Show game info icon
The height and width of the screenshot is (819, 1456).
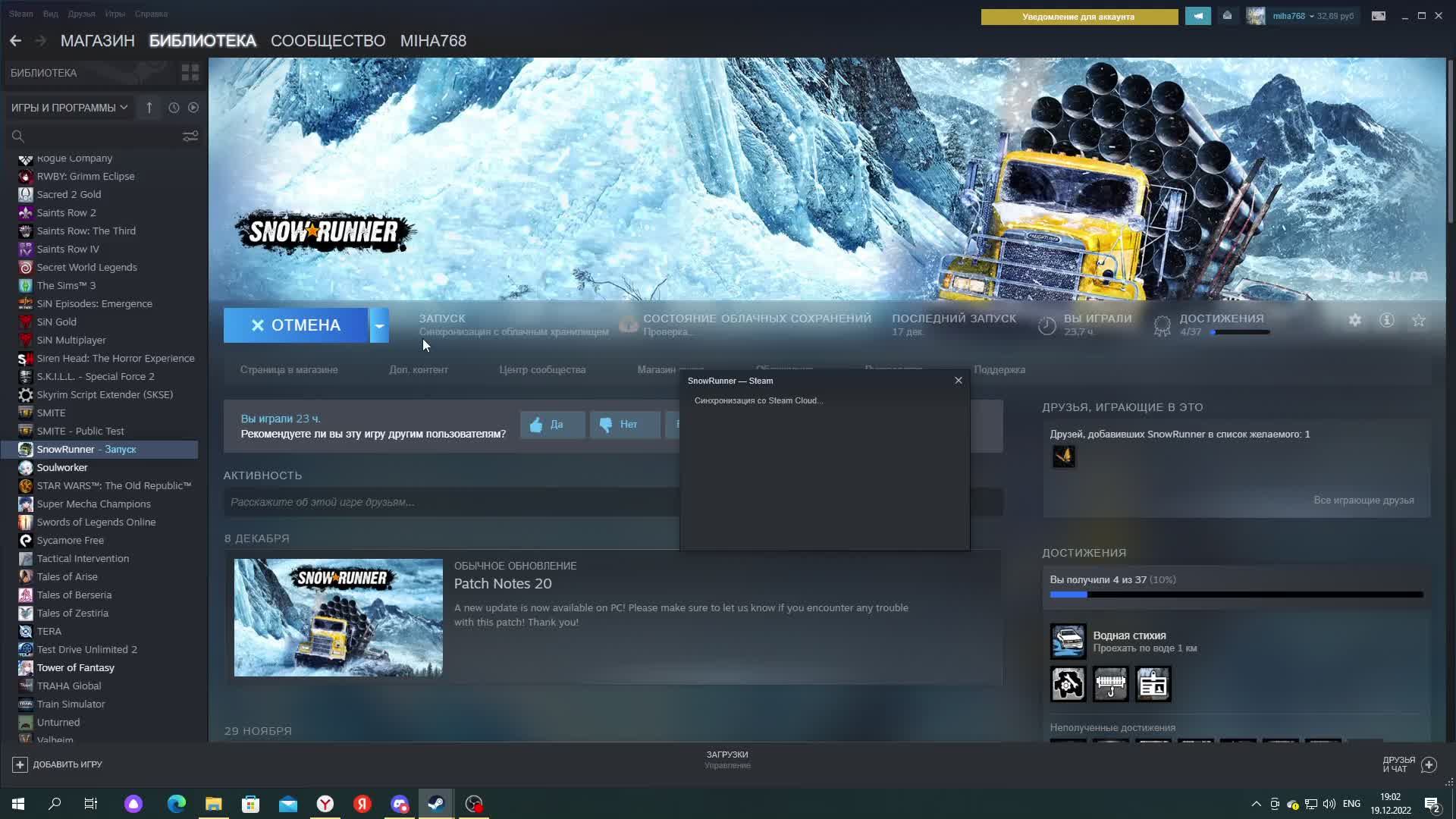1387,320
